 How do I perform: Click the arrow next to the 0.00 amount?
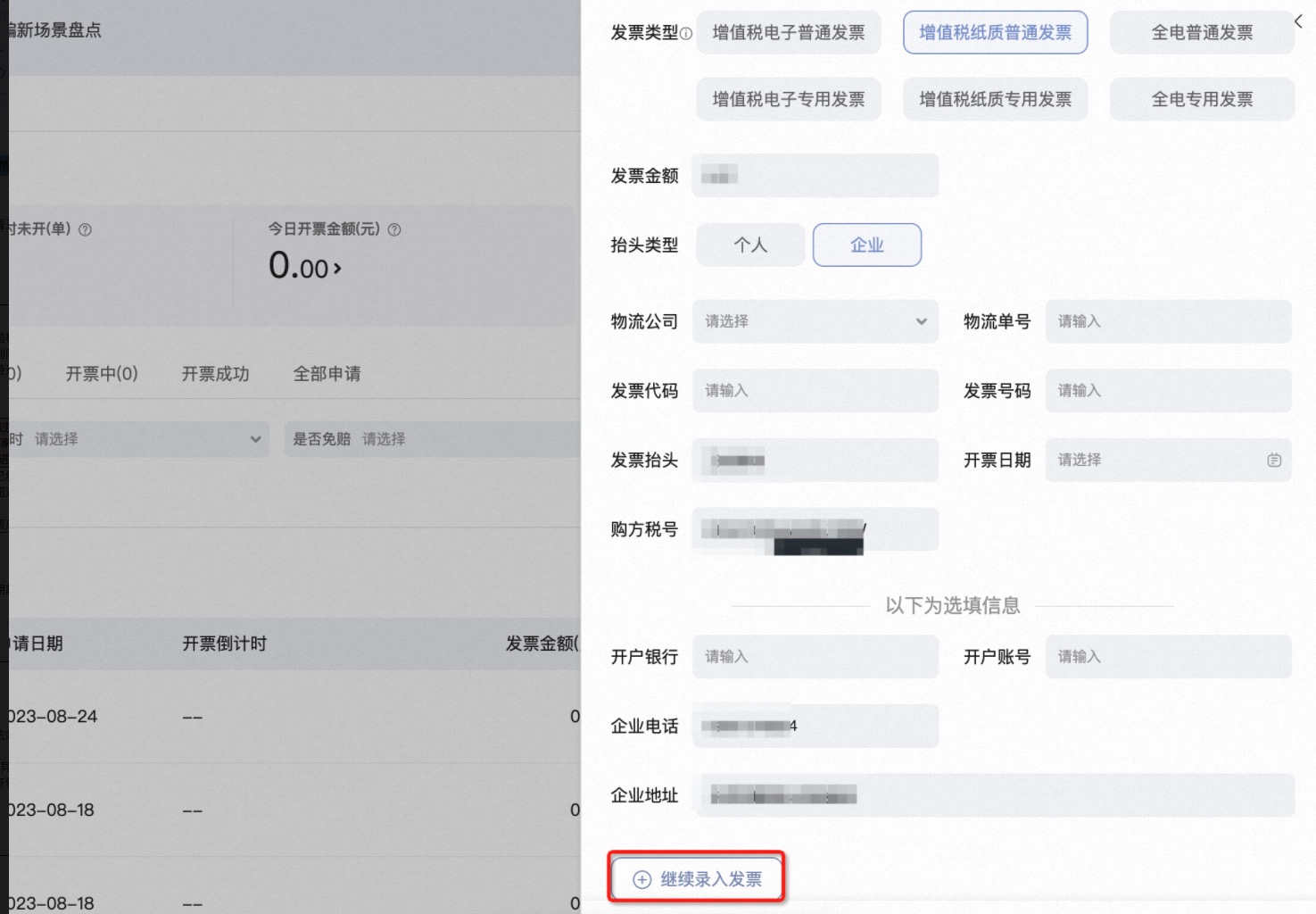337,268
